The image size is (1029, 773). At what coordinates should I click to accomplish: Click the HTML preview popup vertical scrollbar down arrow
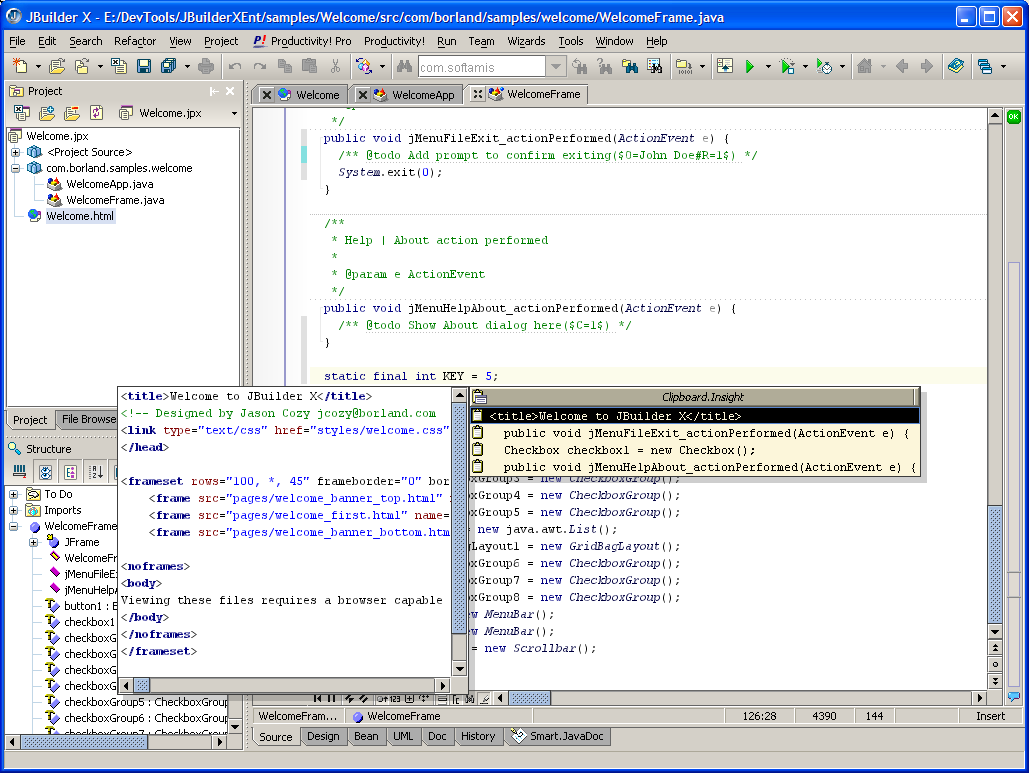coord(460,668)
